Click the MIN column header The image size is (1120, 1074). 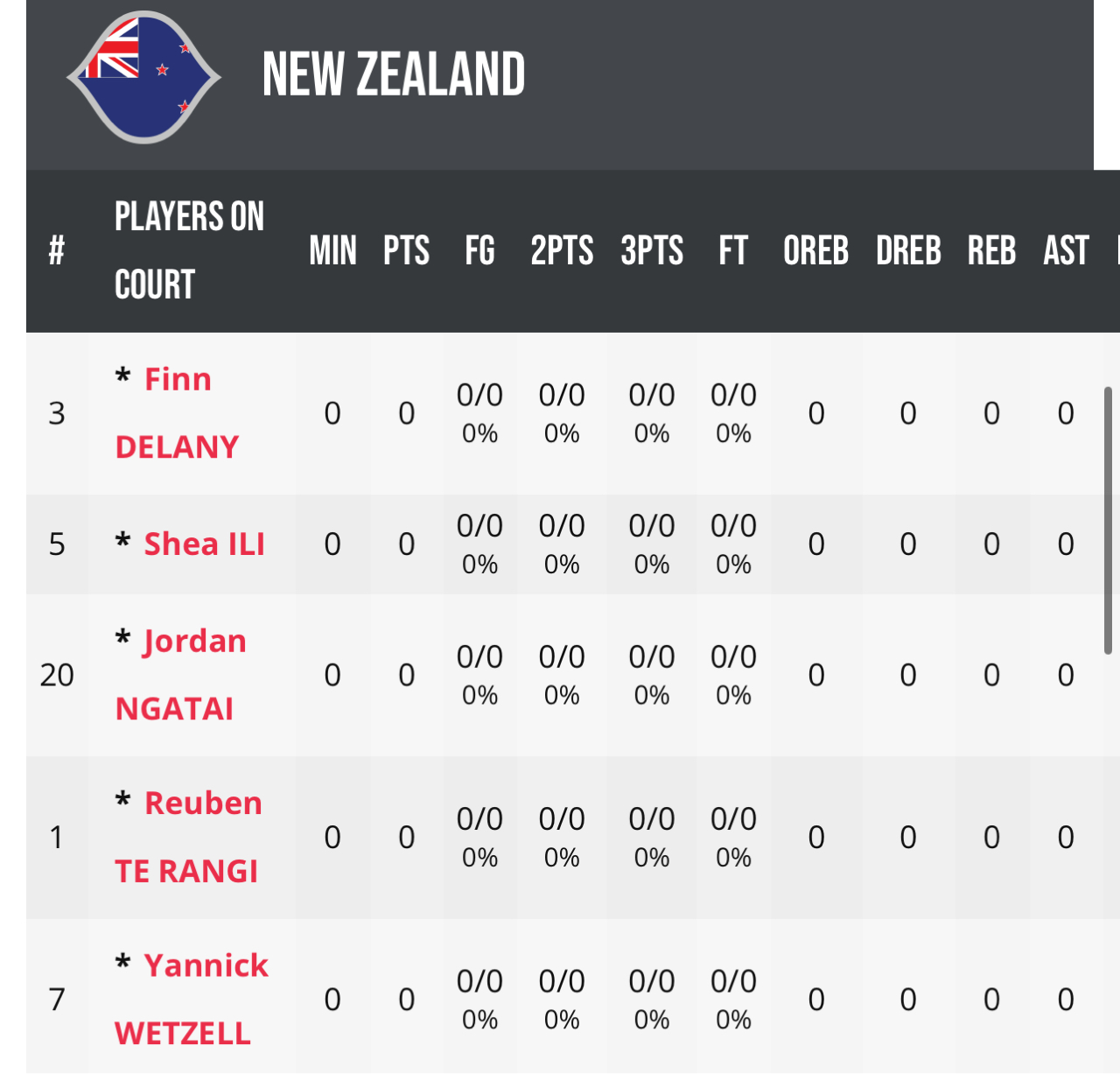[x=332, y=251]
